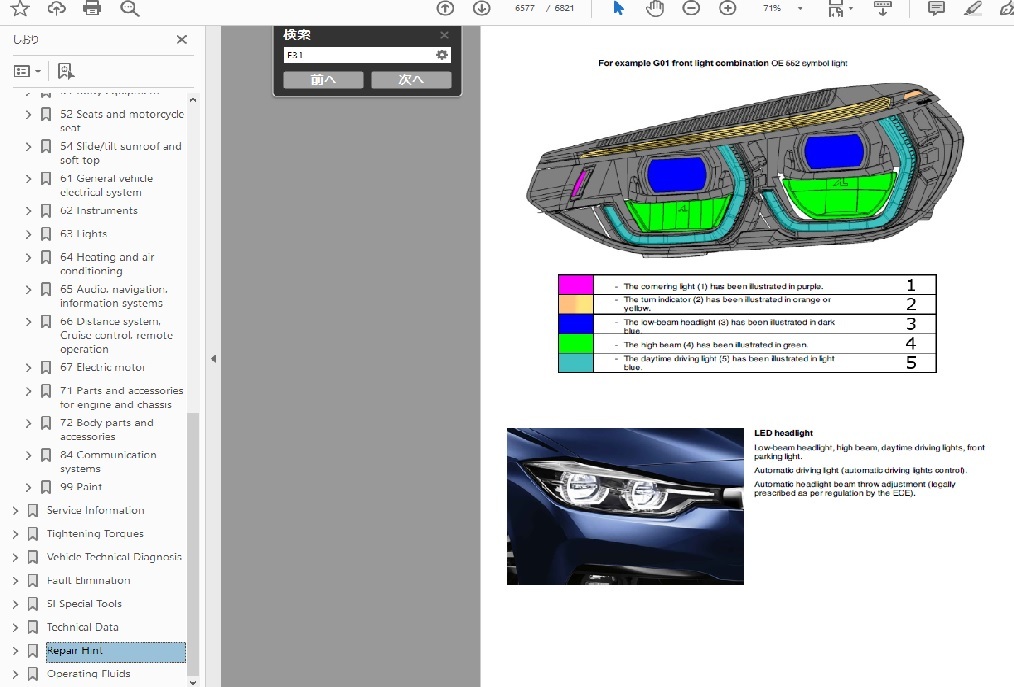Open the Fault Elimination bookmark
The image size is (1014, 687).
tap(89, 580)
